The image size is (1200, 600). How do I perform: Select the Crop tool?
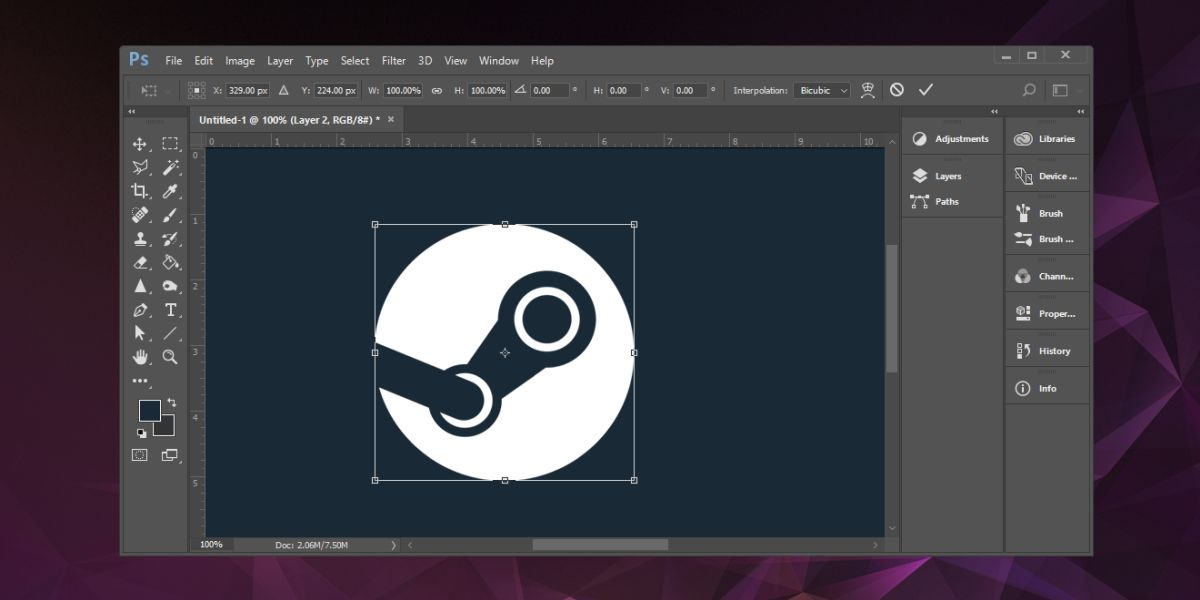coord(138,190)
